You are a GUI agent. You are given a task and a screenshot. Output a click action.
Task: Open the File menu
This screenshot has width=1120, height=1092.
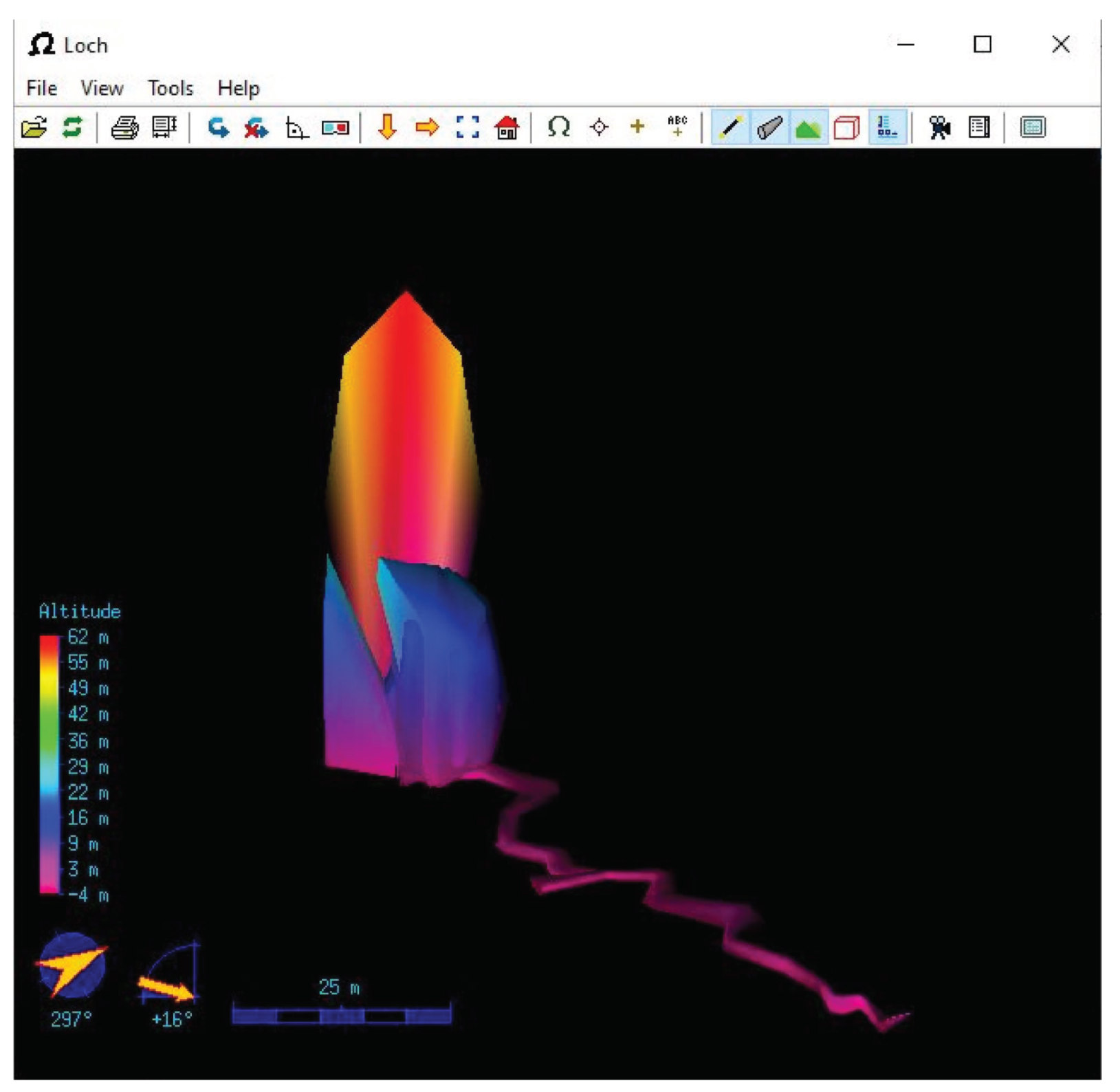point(41,88)
